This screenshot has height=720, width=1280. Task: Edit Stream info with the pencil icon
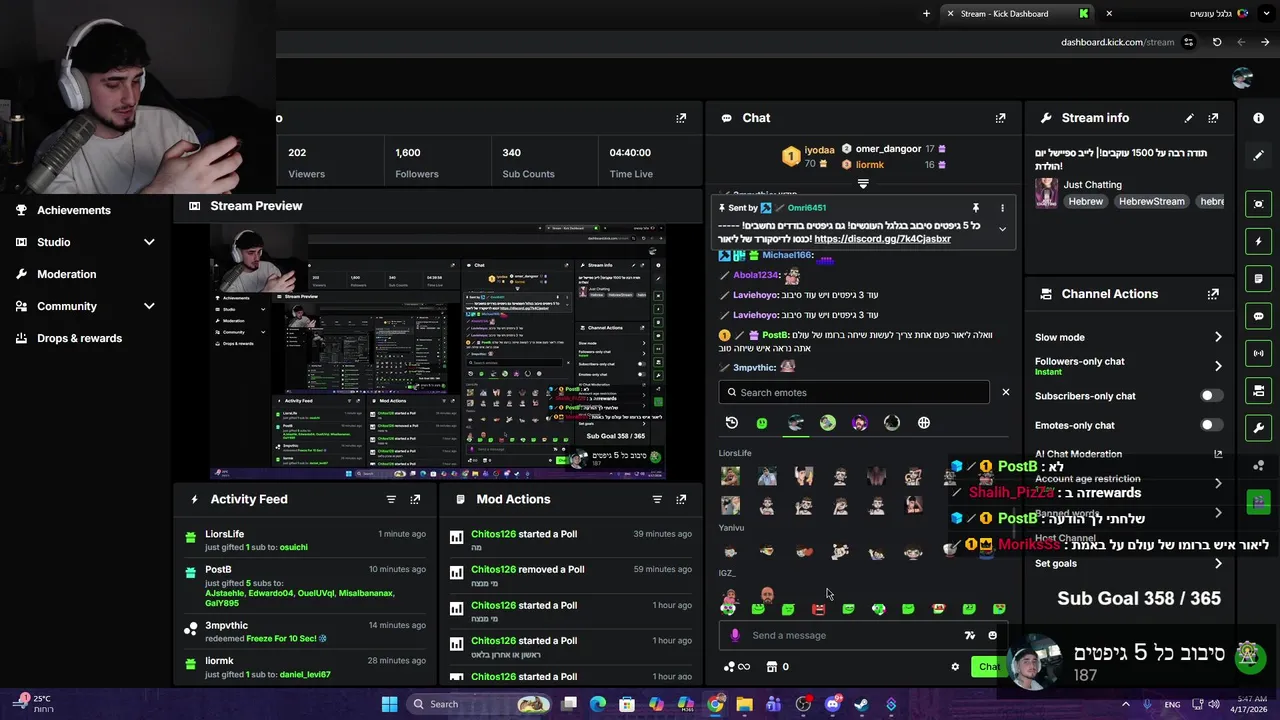1189,118
